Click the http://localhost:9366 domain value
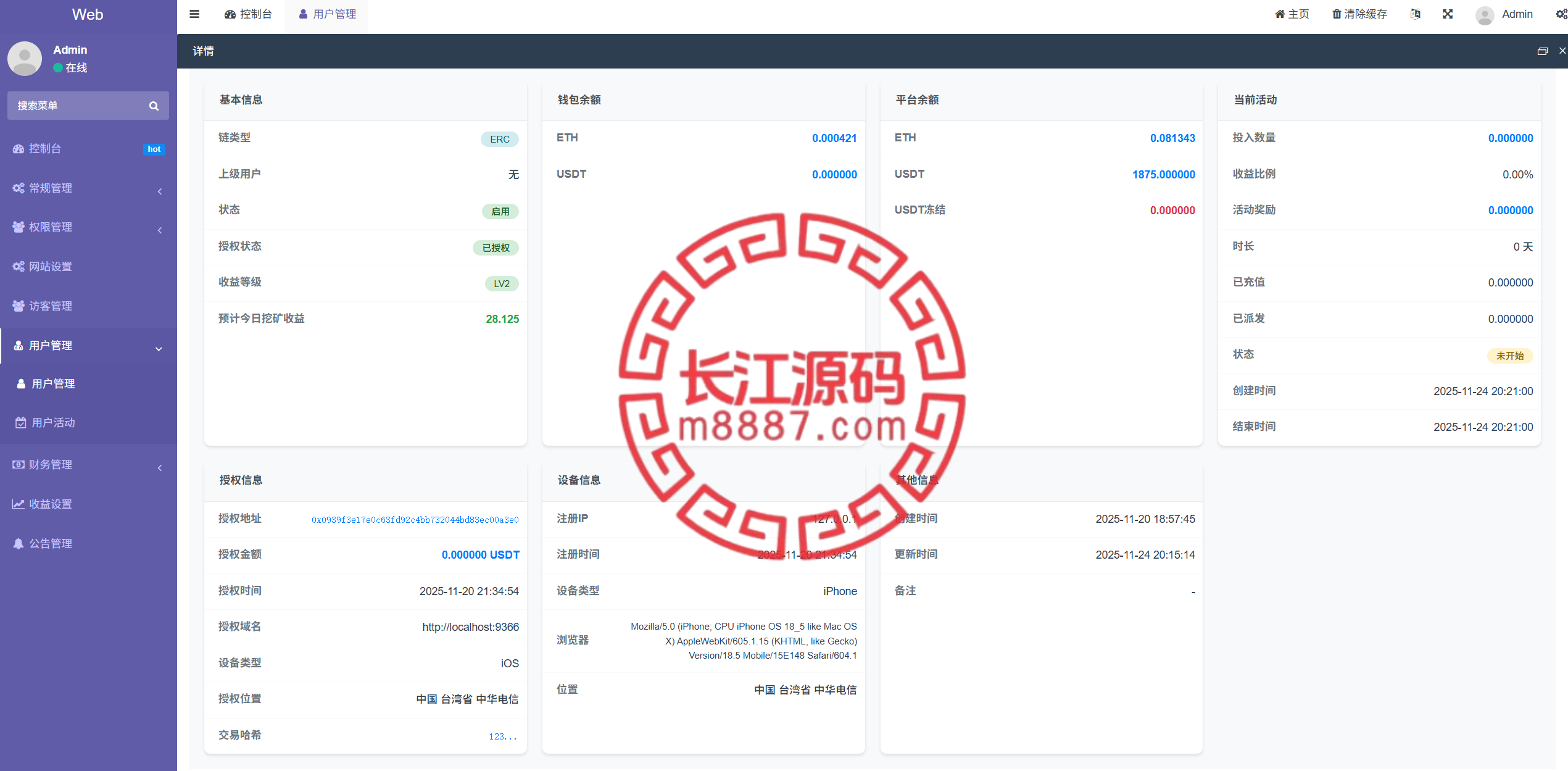1568x771 pixels. click(x=471, y=627)
